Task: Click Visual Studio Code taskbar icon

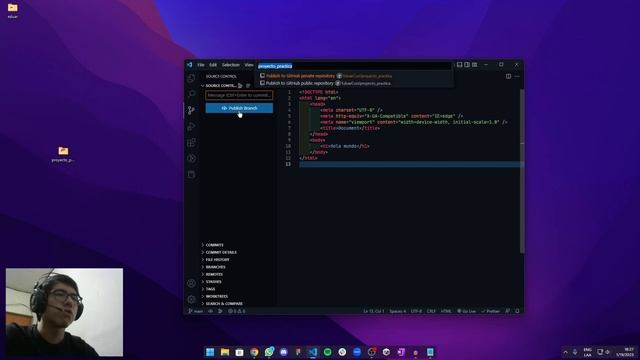Action: (x=313, y=352)
